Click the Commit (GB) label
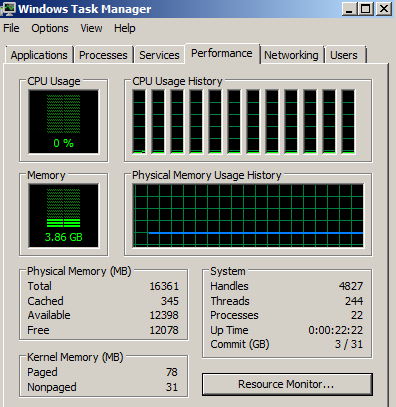 tap(240, 344)
